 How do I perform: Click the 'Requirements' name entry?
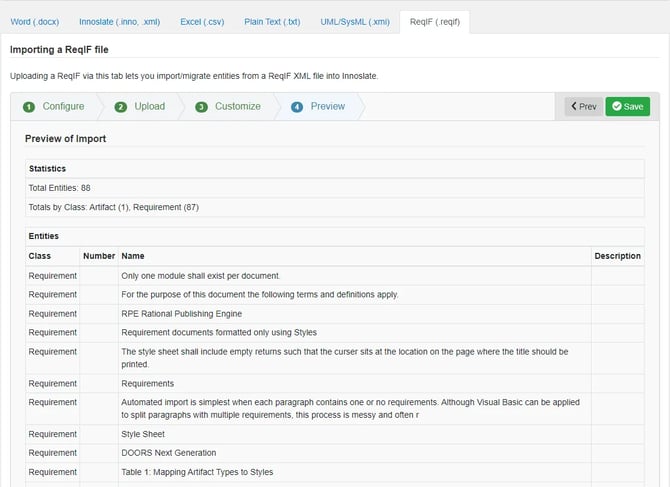click(147, 384)
